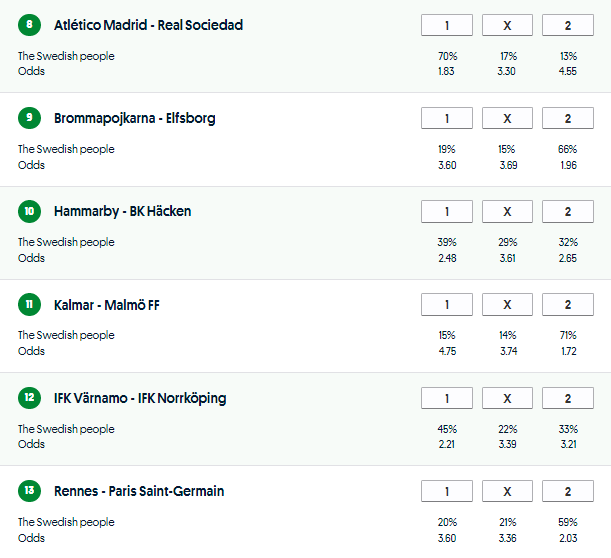Open the Hammarby - BK Häcken match title
The image size is (611, 558).
point(123,211)
